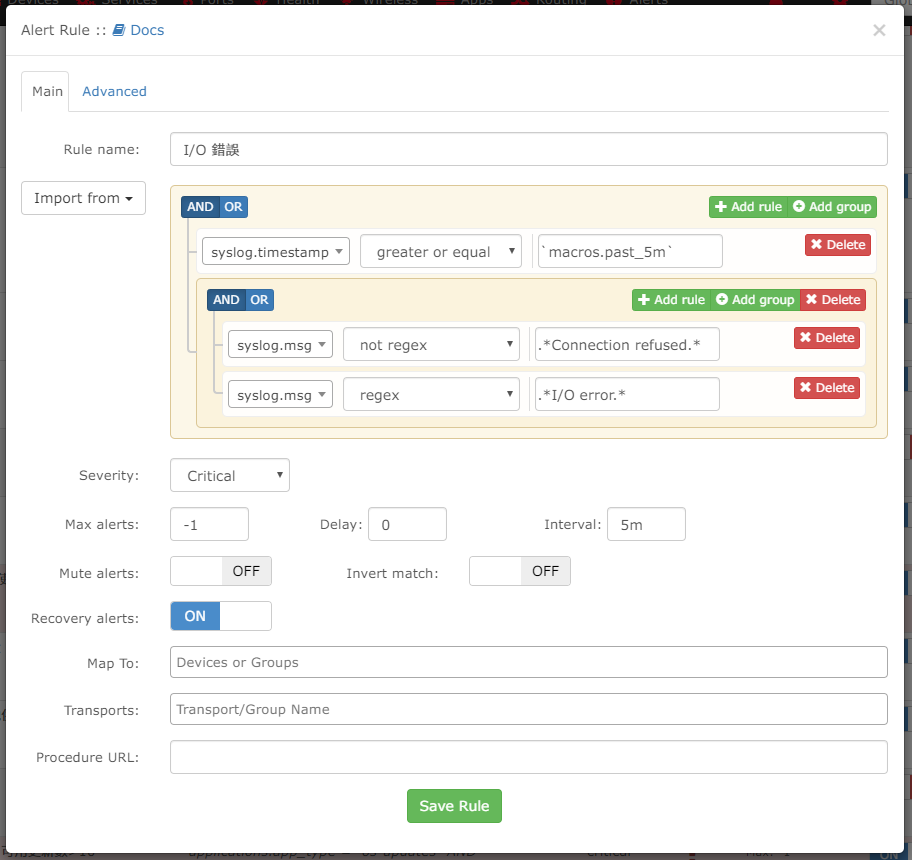Image resolution: width=912 pixels, height=860 pixels.
Task: Open the not regex operator dropdown
Action: pyautogui.click(x=431, y=344)
